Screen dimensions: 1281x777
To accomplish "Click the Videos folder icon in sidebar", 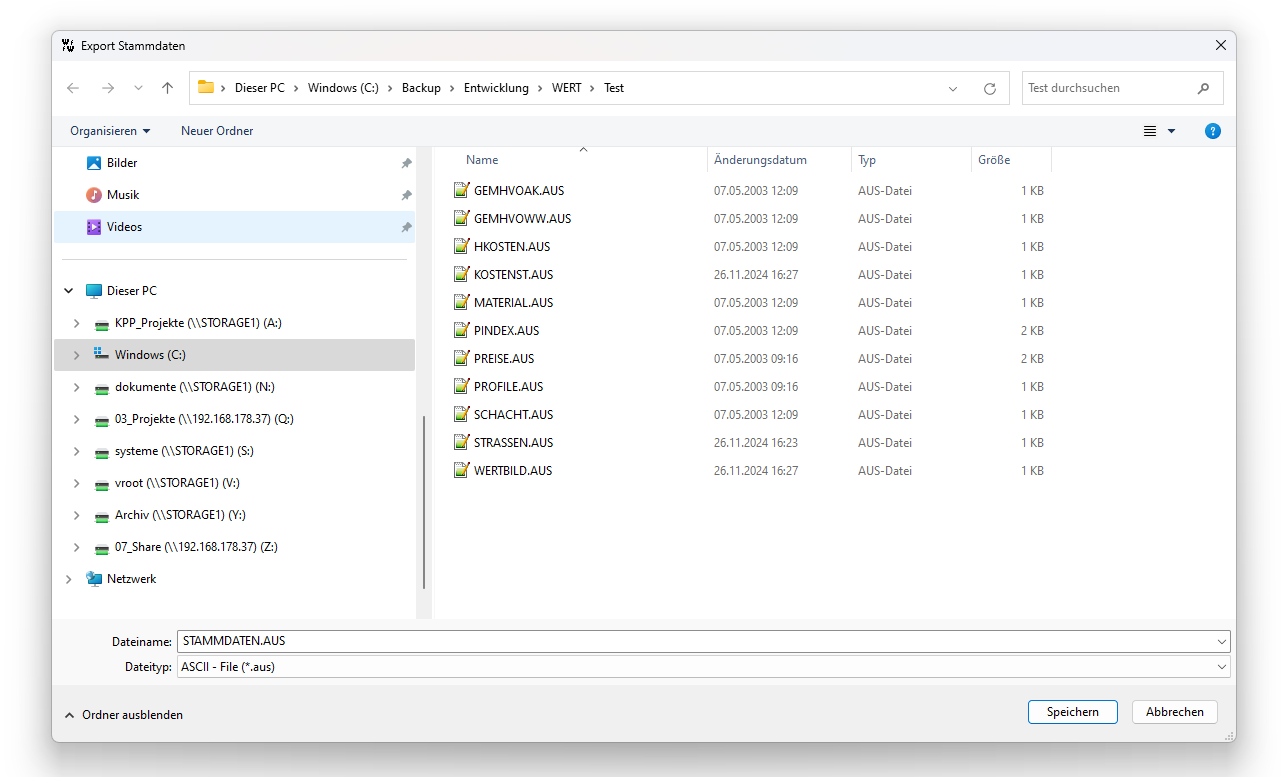I will (x=94, y=227).
